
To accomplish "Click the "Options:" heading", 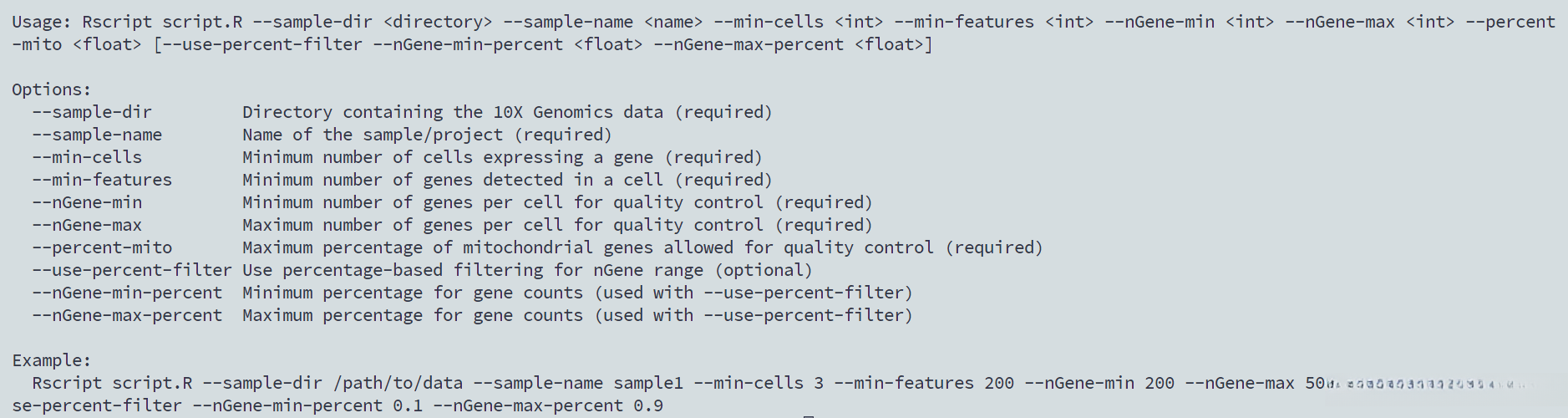I will 52,89.
